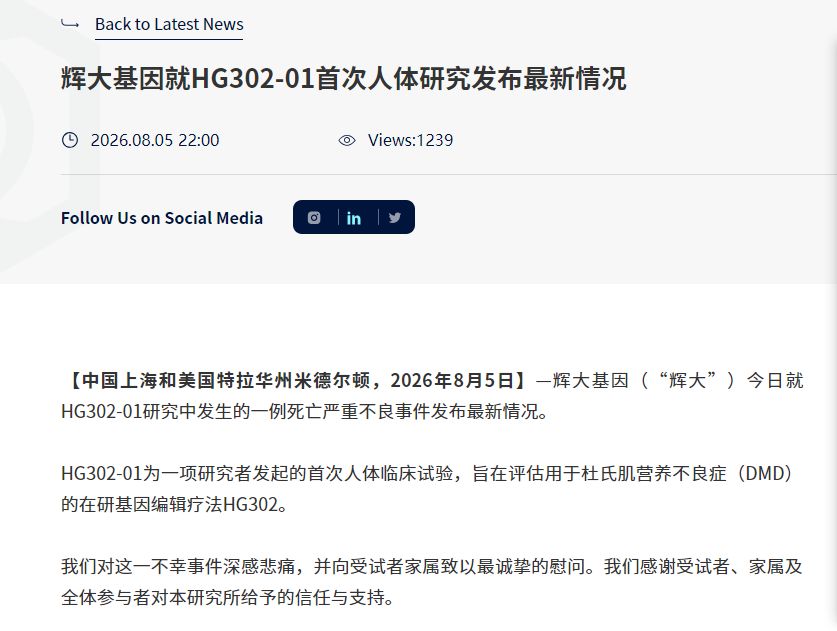
Task: Click the return arrow icon beside Back link
Action: (x=70, y=23)
